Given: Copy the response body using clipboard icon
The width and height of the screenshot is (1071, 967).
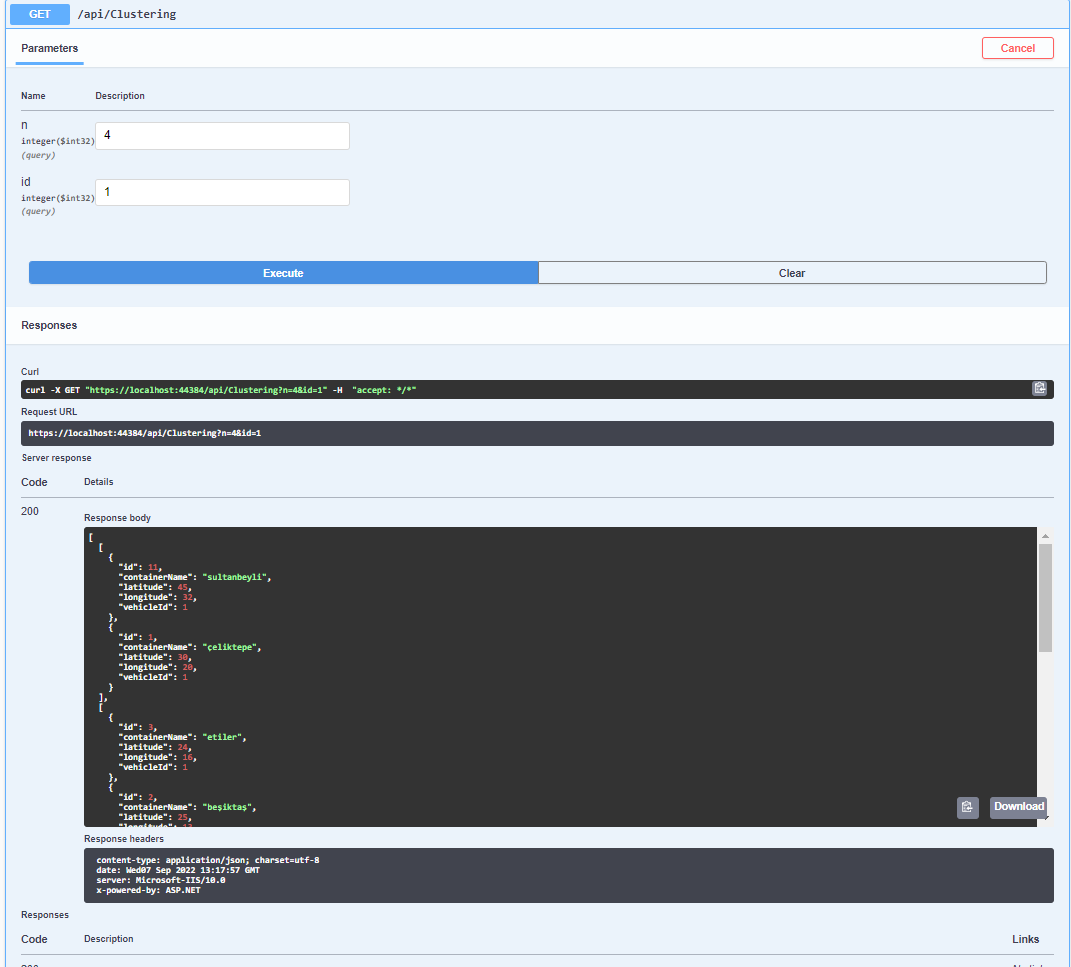Looking at the screenshot, I should (966, 807).
